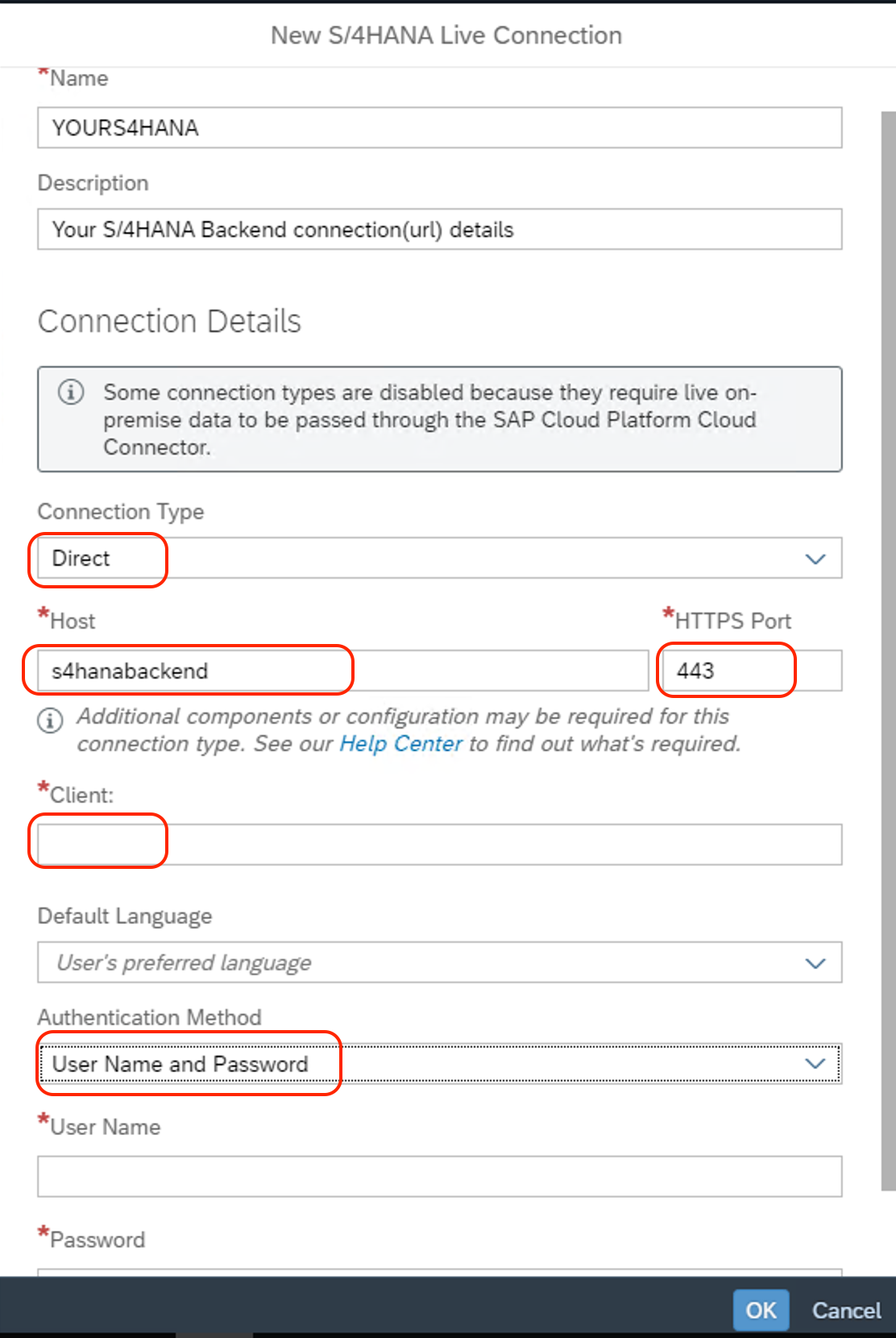Cancel the new connection dialog
Image resolution: width=896 pixels, height=1338 pixels.
click(x=846, y=1311)
